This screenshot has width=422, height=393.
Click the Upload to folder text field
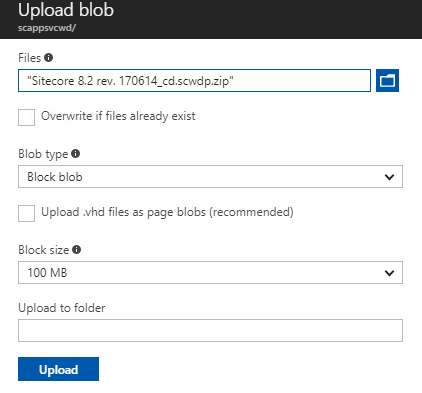[210, 330]
